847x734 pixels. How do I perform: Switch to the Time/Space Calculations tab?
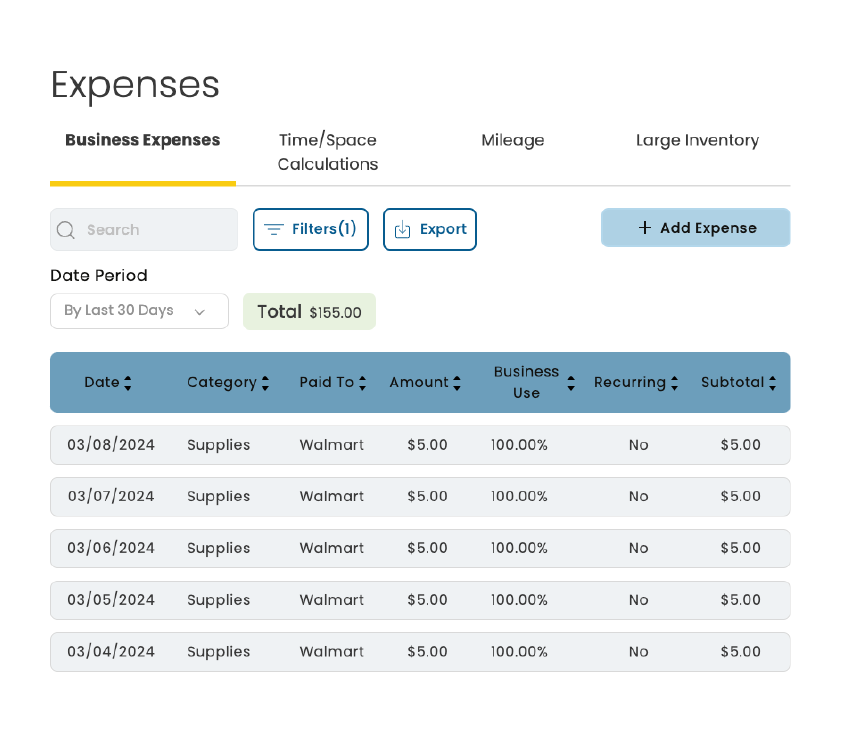328,152
